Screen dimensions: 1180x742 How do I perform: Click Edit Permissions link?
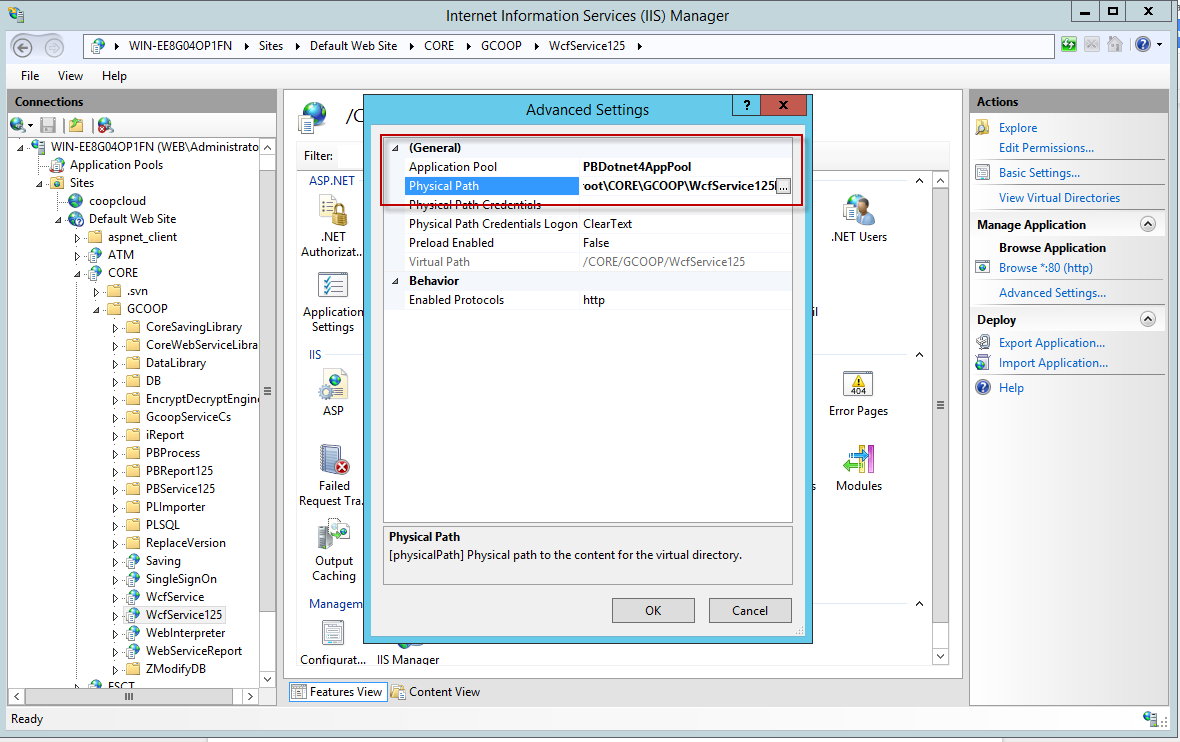[1046, 147]
